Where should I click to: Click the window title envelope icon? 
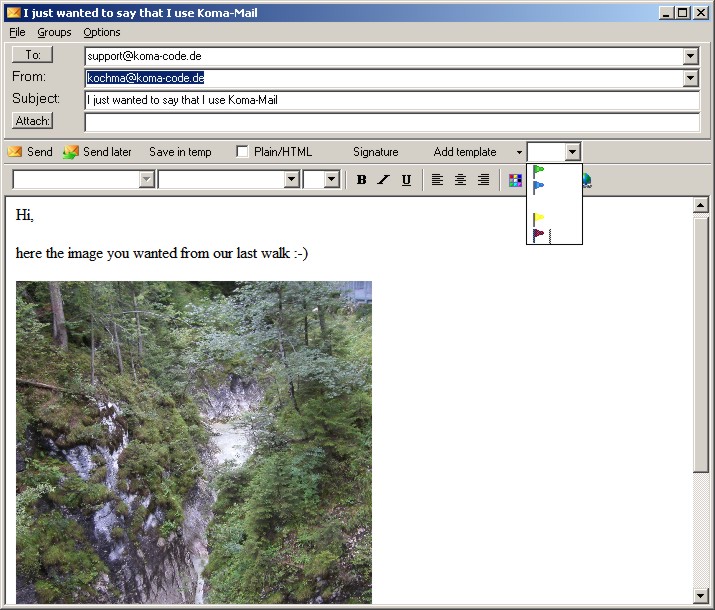[x=14, y=12]
